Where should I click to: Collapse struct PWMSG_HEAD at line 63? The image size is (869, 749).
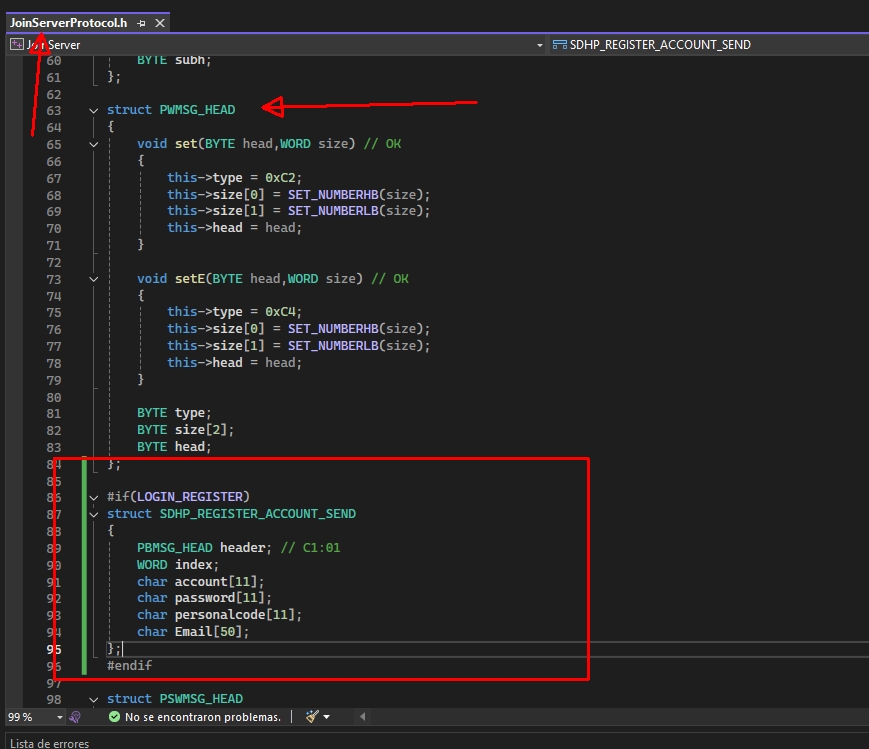94,110
